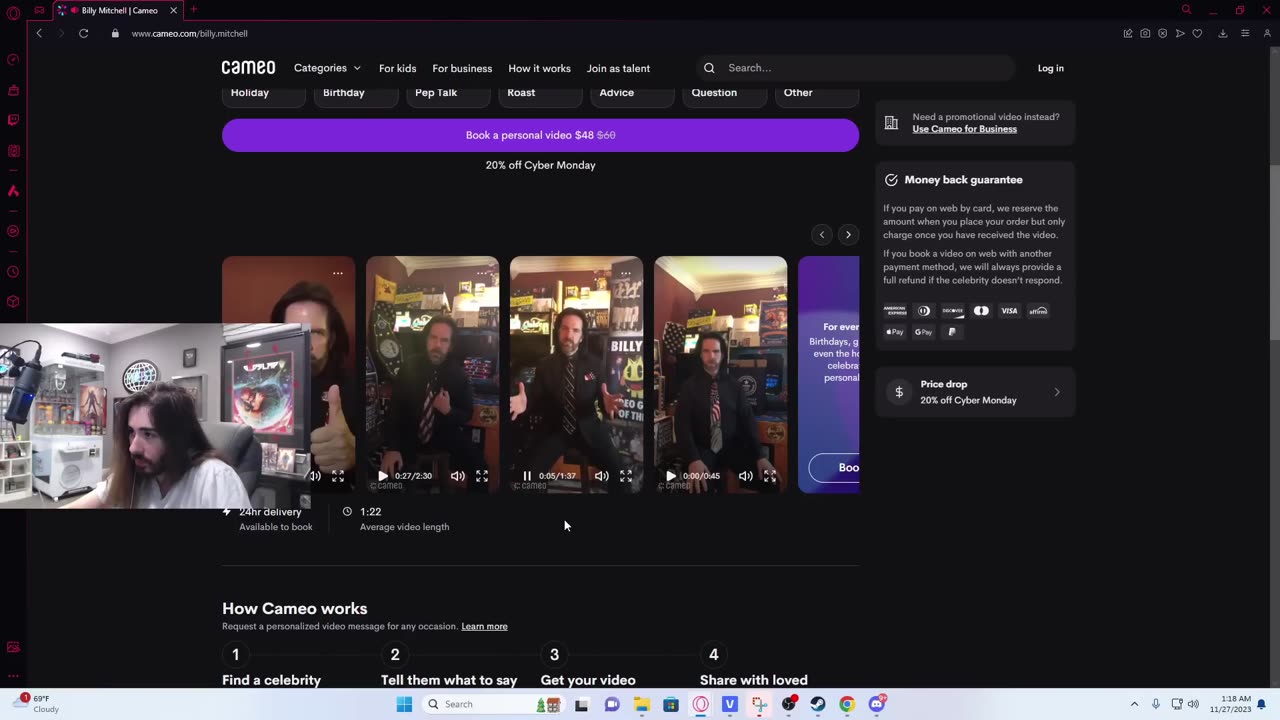Screen dimensions: 1280x720
Task: Open fullscreen for the 0:00/0:45 video
Action: 770,476
